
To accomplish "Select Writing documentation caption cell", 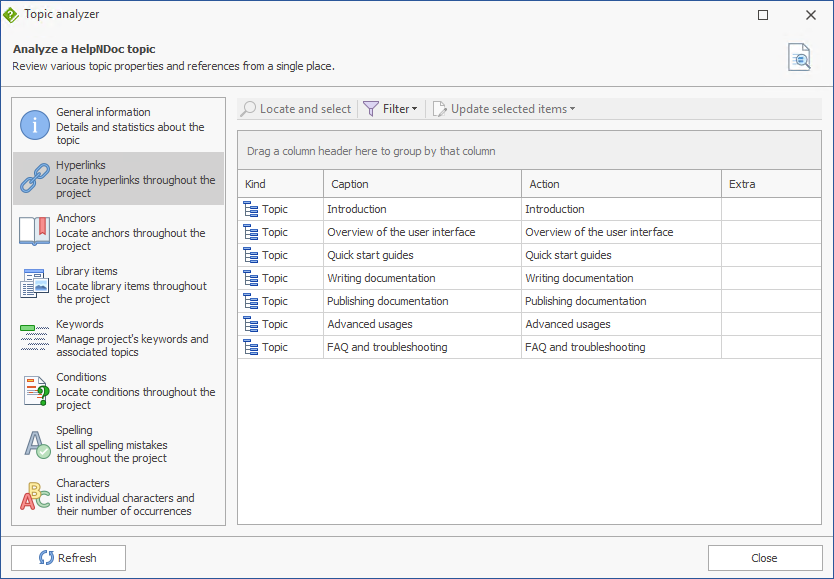I will tap(422, 278).
